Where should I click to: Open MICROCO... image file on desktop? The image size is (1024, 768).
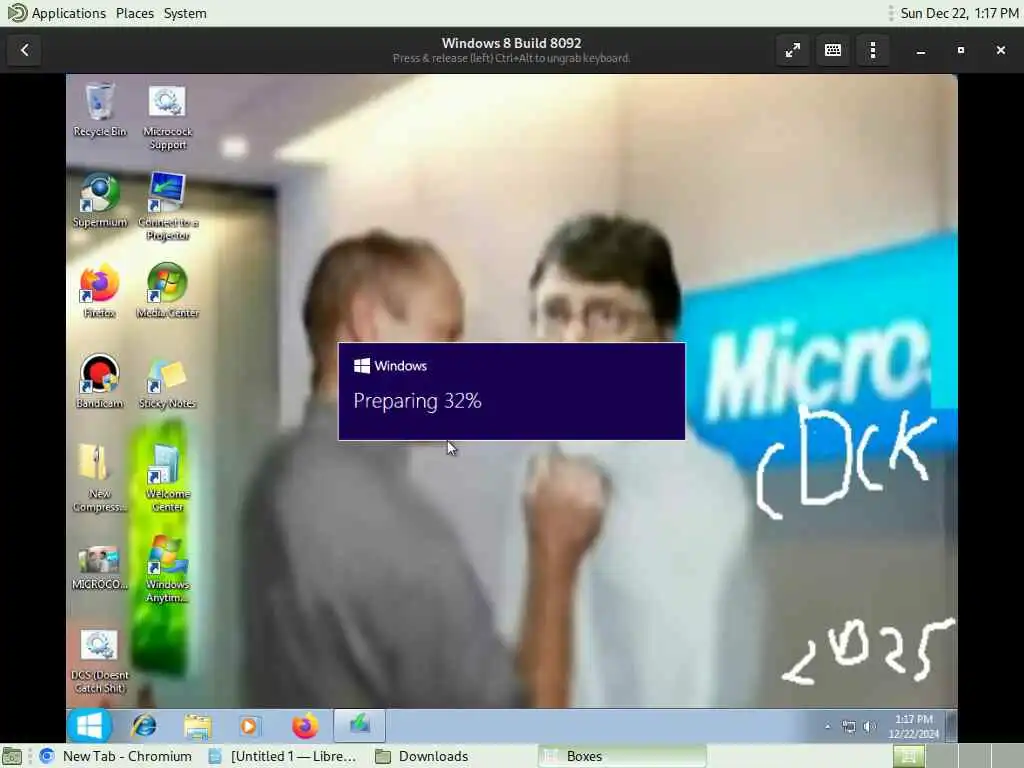(x=99, y=568)
